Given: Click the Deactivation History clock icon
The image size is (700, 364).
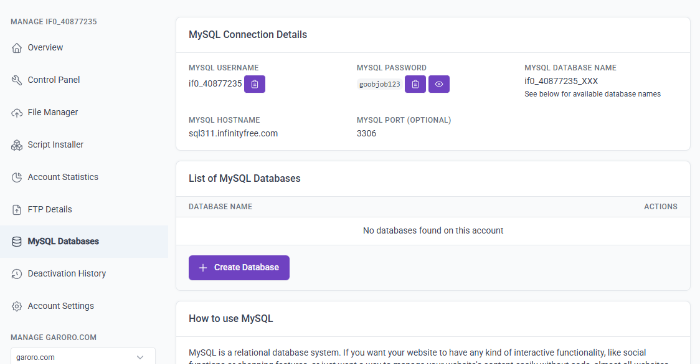Looking at the screenshot, I should coord(17,274).
